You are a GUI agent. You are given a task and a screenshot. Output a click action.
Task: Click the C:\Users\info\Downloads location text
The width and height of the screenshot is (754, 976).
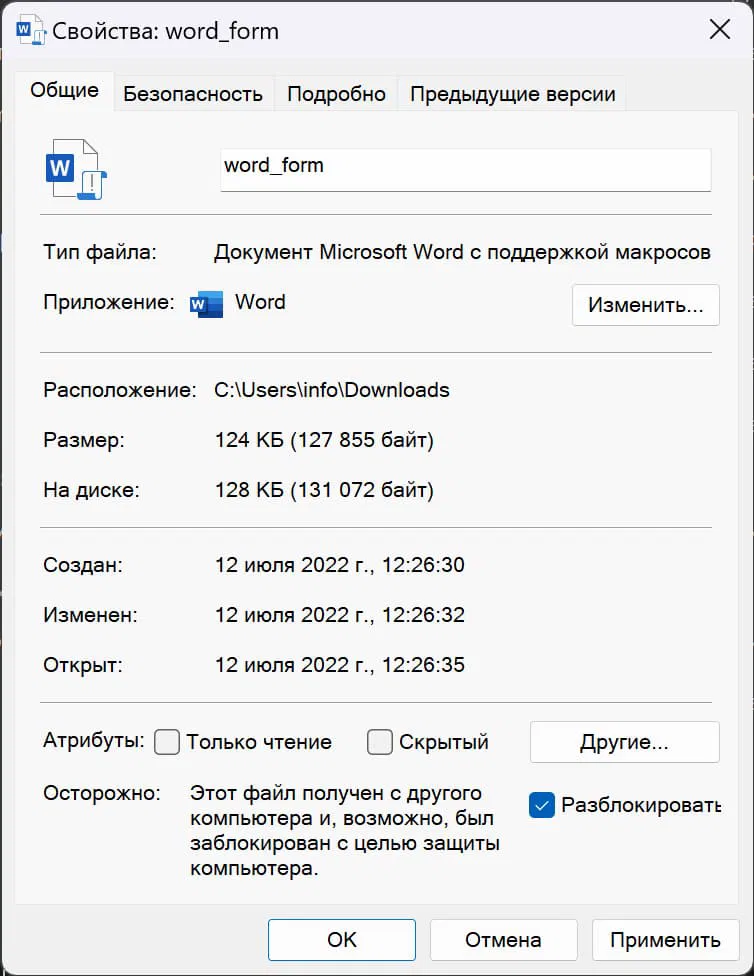click(332, 390)
